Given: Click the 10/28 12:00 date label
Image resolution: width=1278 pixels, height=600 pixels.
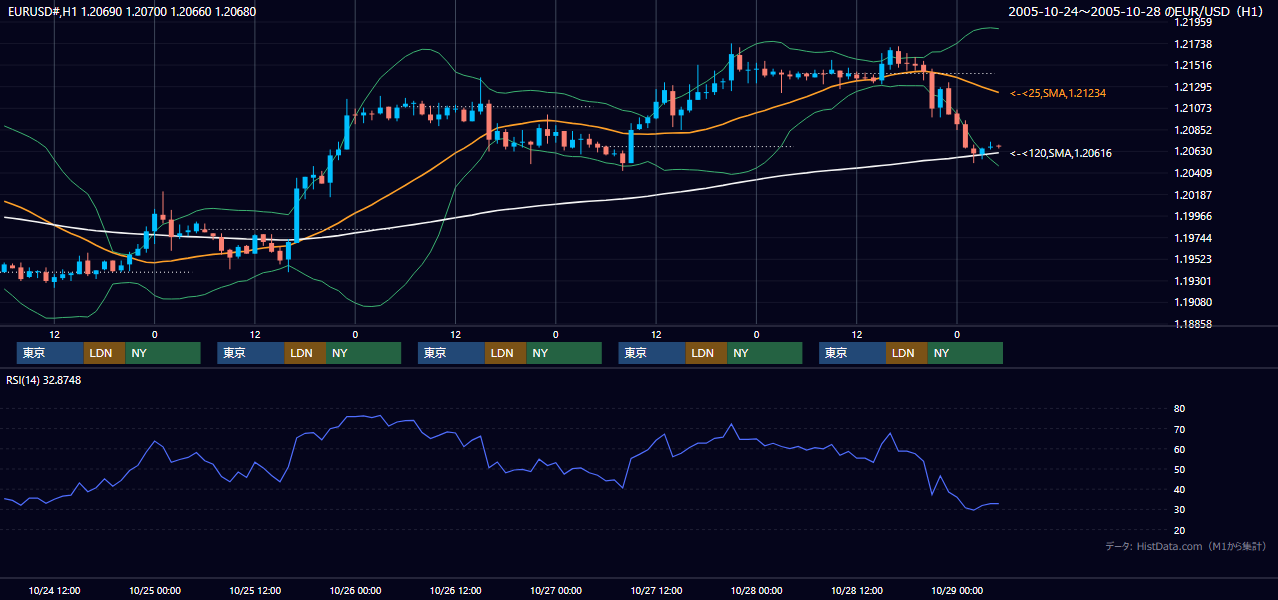Looking at the screenshot, I should [x=857, y=590].
